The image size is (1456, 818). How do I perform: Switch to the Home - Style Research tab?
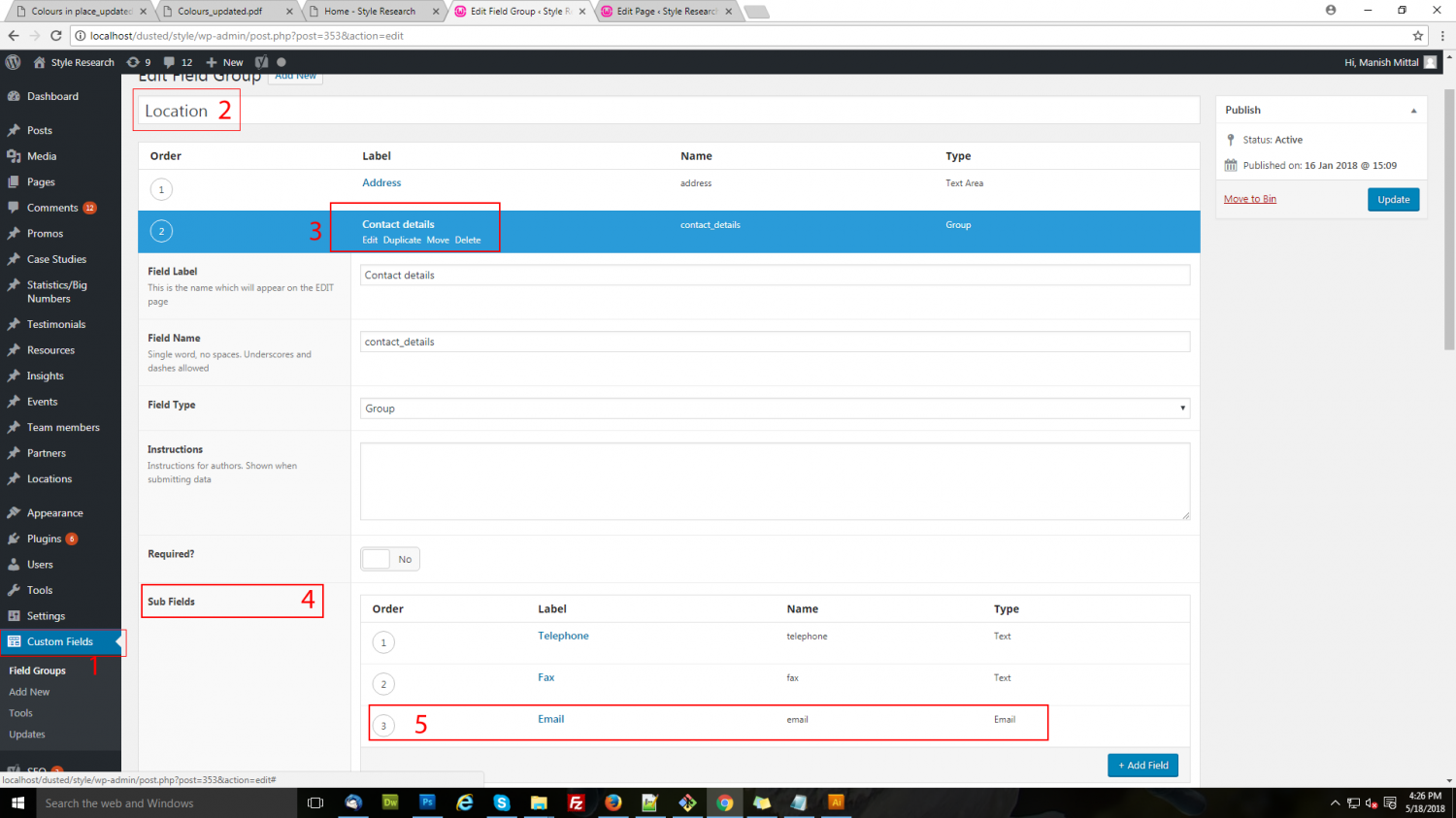tap(369, 12)
